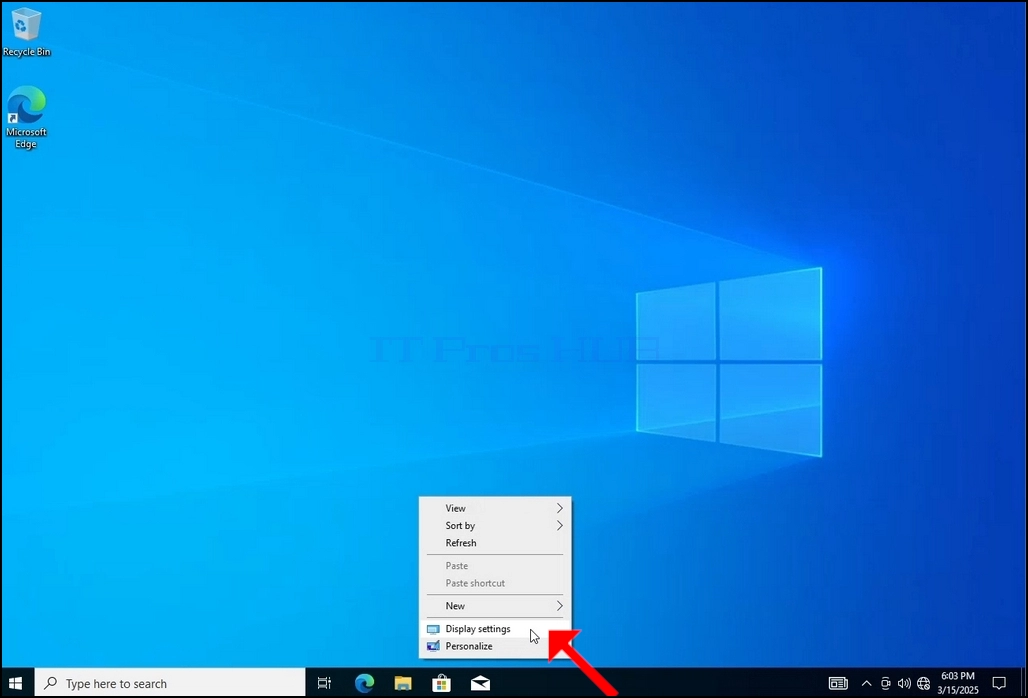Choose Refresh in the context menu
This screenshot has height=698, width=1028.
coord(495,543)
